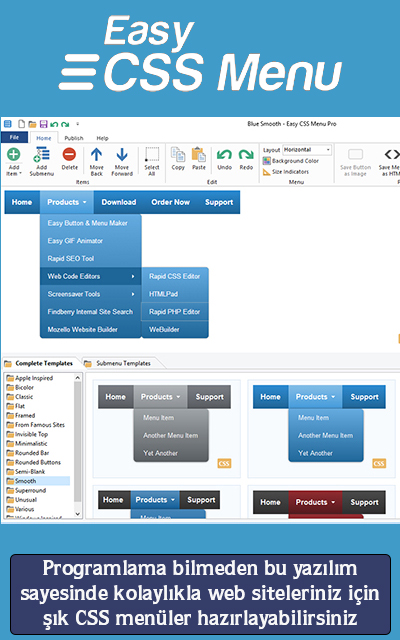Image resolution: width=400 pixels, height=640 pixels.
Task: Click the CSS badge on gray template
Action: pos(224,463)
